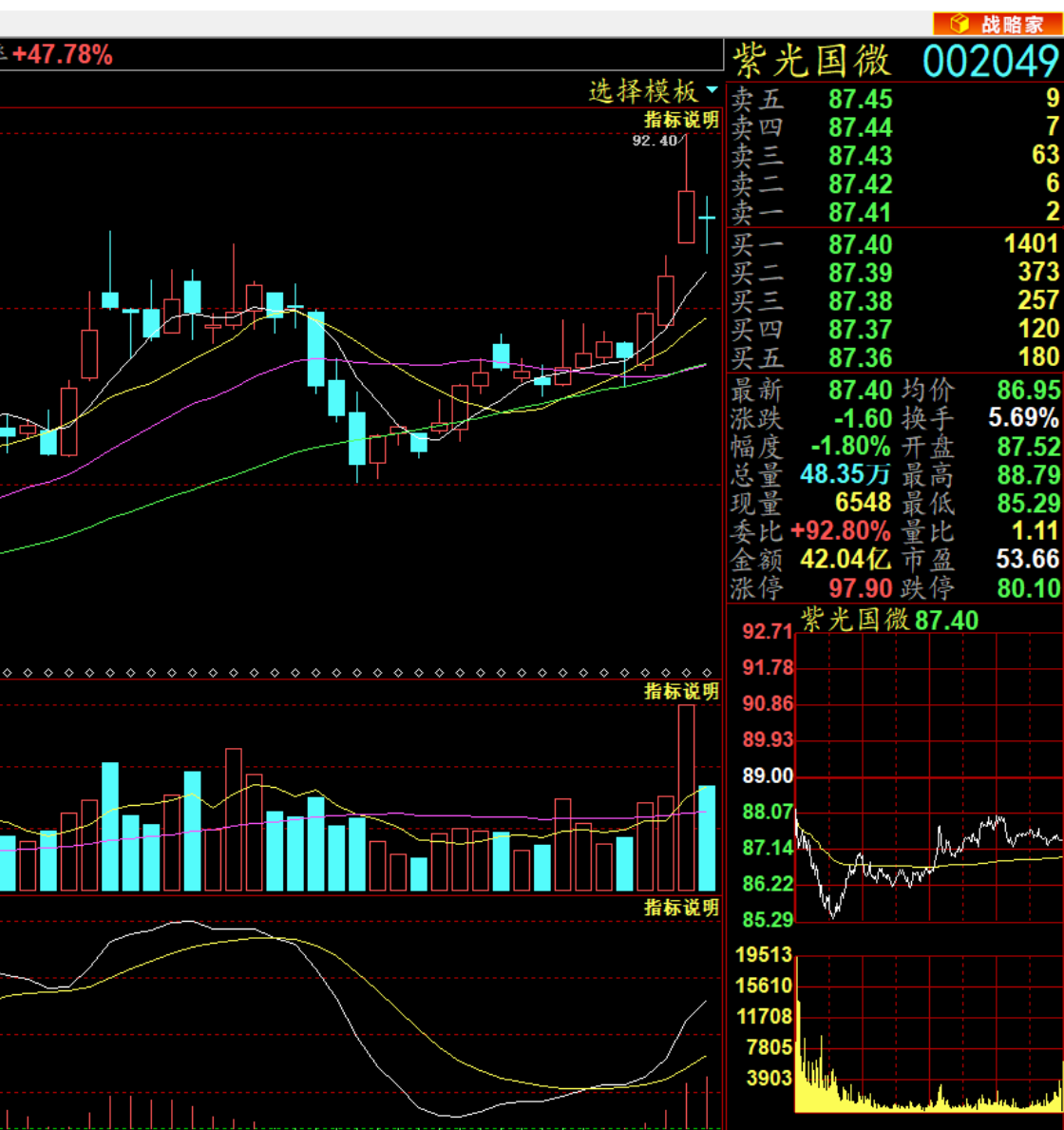
Task: Click the 88.07 intraday axis label
Action: point(768,813)
